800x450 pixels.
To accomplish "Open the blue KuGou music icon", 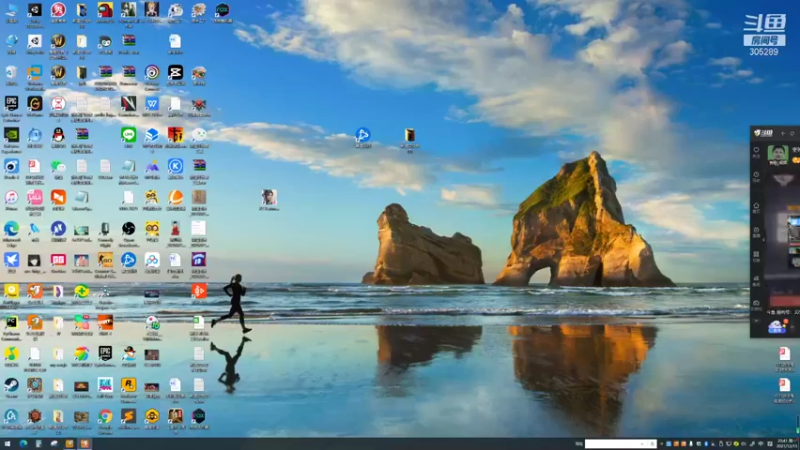I will tap(176, 166).
